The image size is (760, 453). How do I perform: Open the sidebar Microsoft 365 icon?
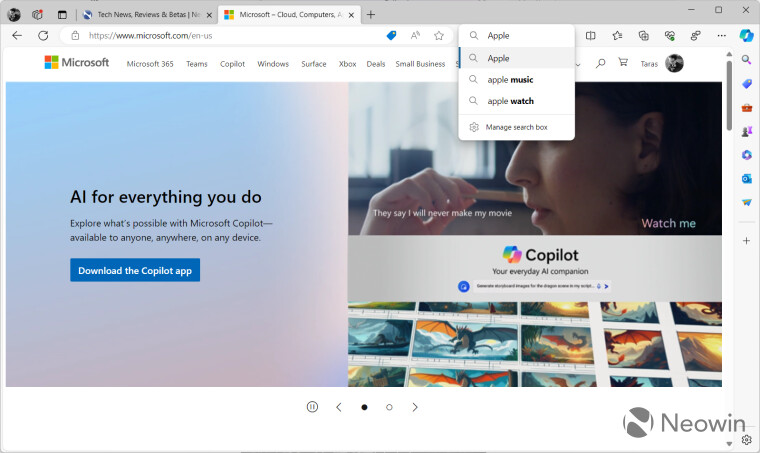pos(746,155)
